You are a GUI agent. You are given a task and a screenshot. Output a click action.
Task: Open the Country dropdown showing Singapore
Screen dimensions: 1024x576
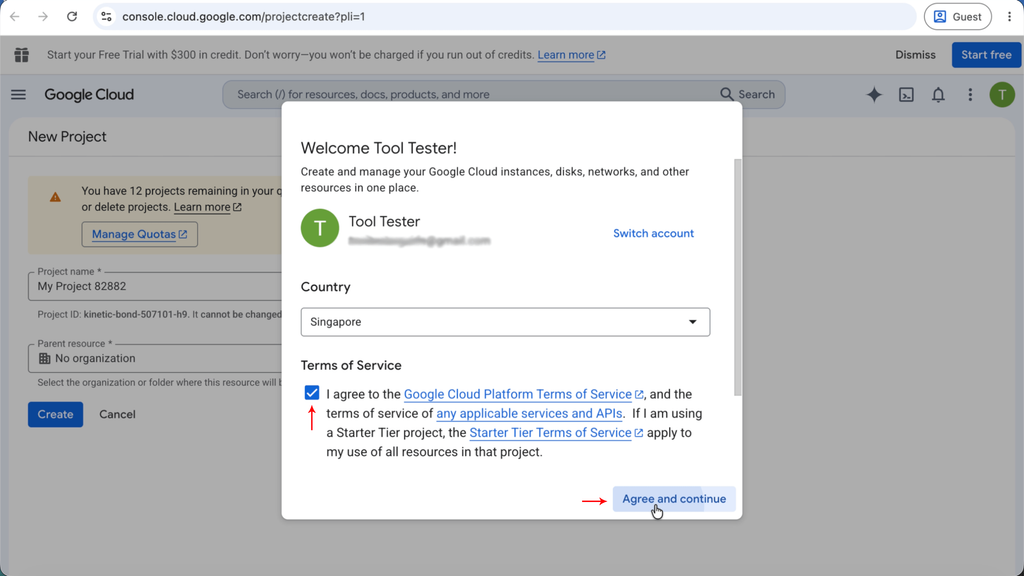coord(505,322)
